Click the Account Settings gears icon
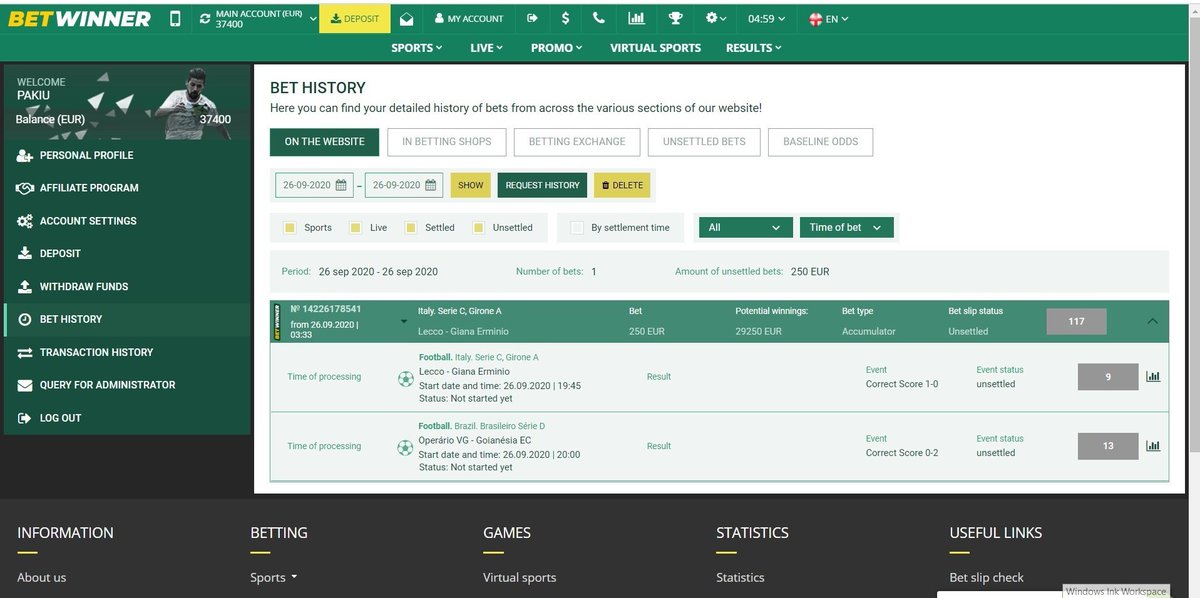Image resolution: width=1200 pixels, height=598 pixels. coord(25,221)
